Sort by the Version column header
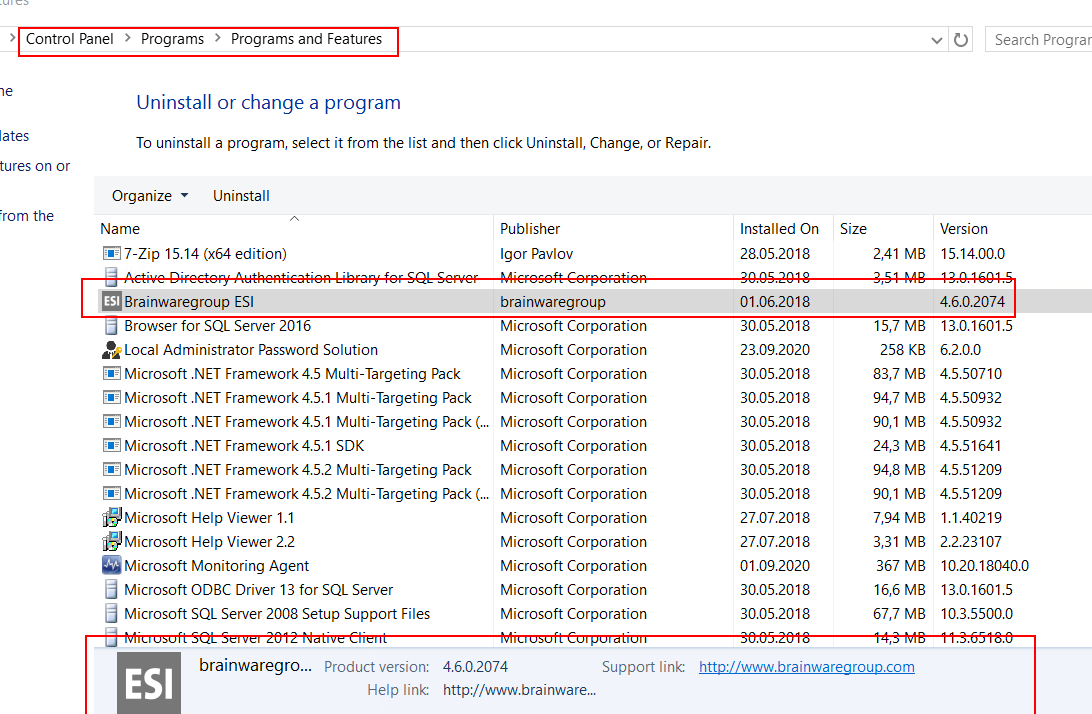This screenshot has height=714, width=1092. pos(1013,228)
